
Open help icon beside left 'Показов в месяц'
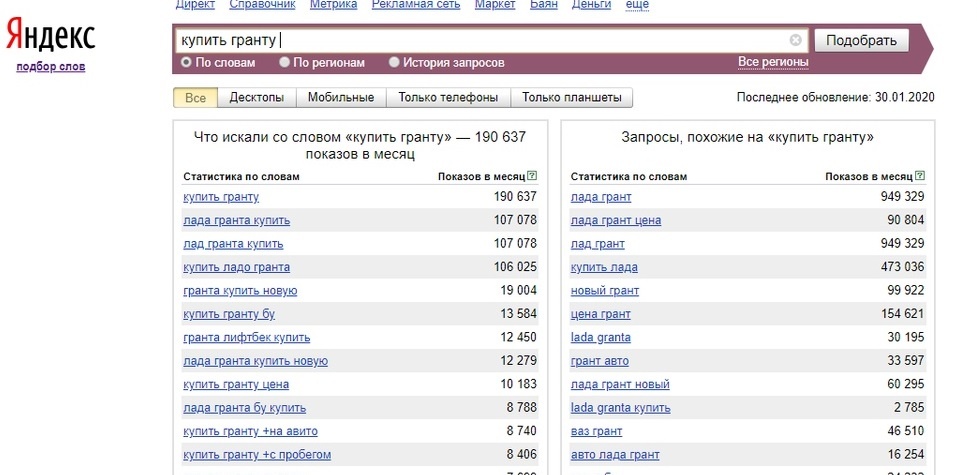pyautogui.click(x=531, y=176)
